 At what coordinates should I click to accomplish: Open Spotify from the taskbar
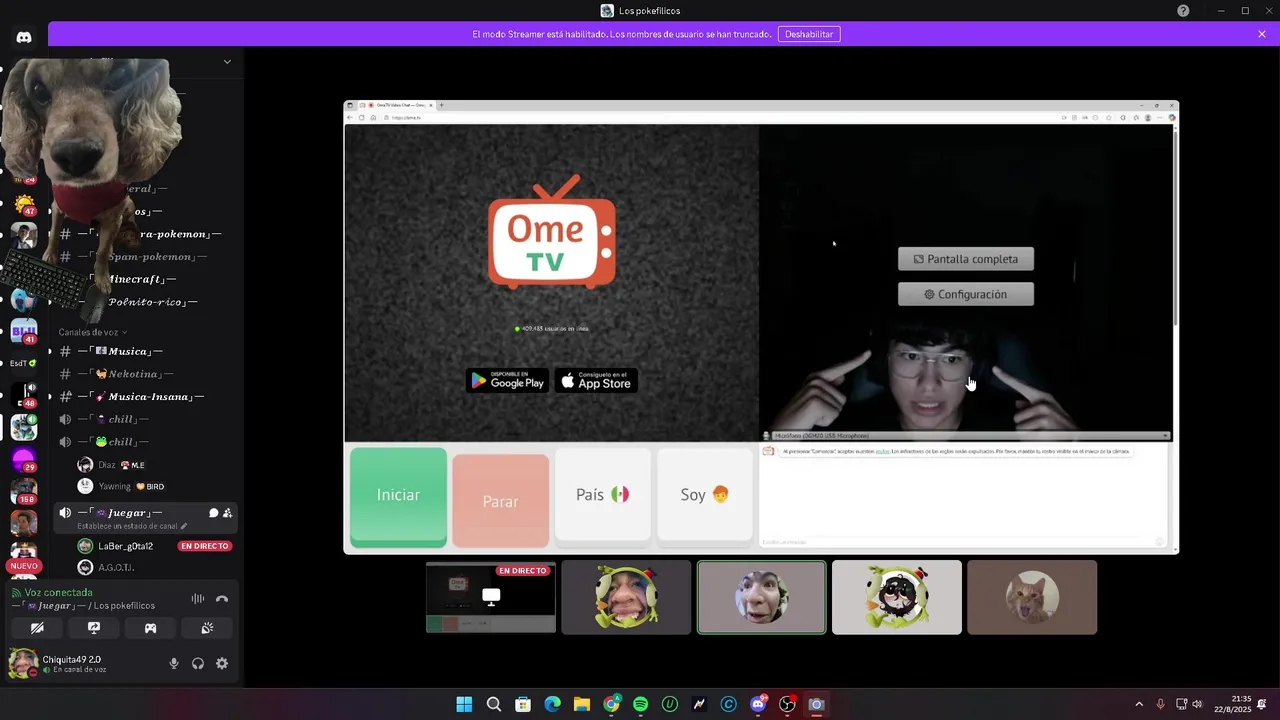pyautogui.click(x=641, y=704)
